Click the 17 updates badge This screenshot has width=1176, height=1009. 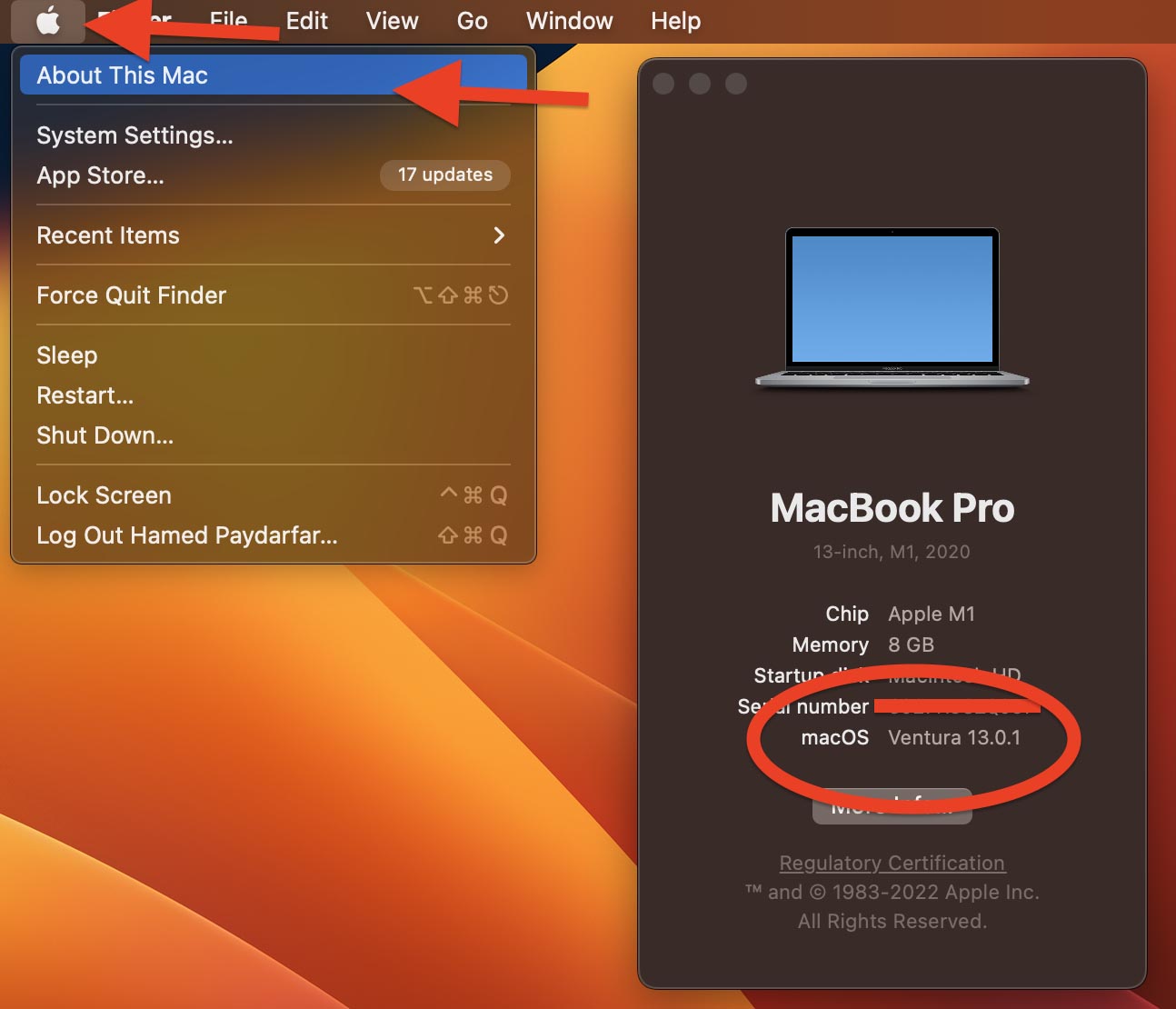coord(445,175)
